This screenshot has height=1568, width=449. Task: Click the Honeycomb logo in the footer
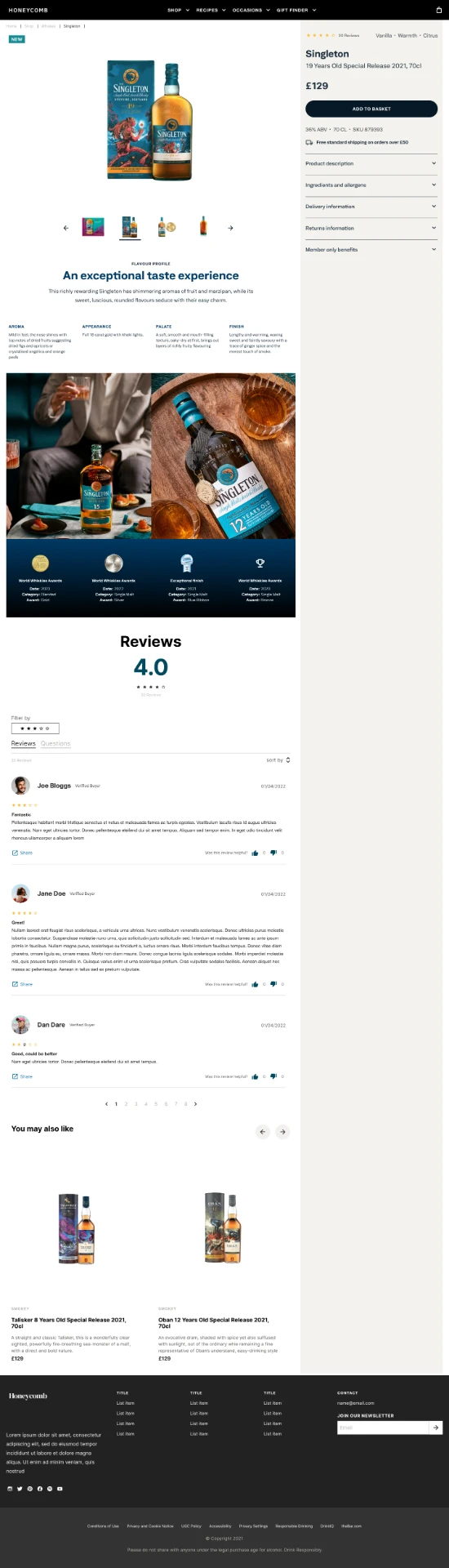(28, 1396)
